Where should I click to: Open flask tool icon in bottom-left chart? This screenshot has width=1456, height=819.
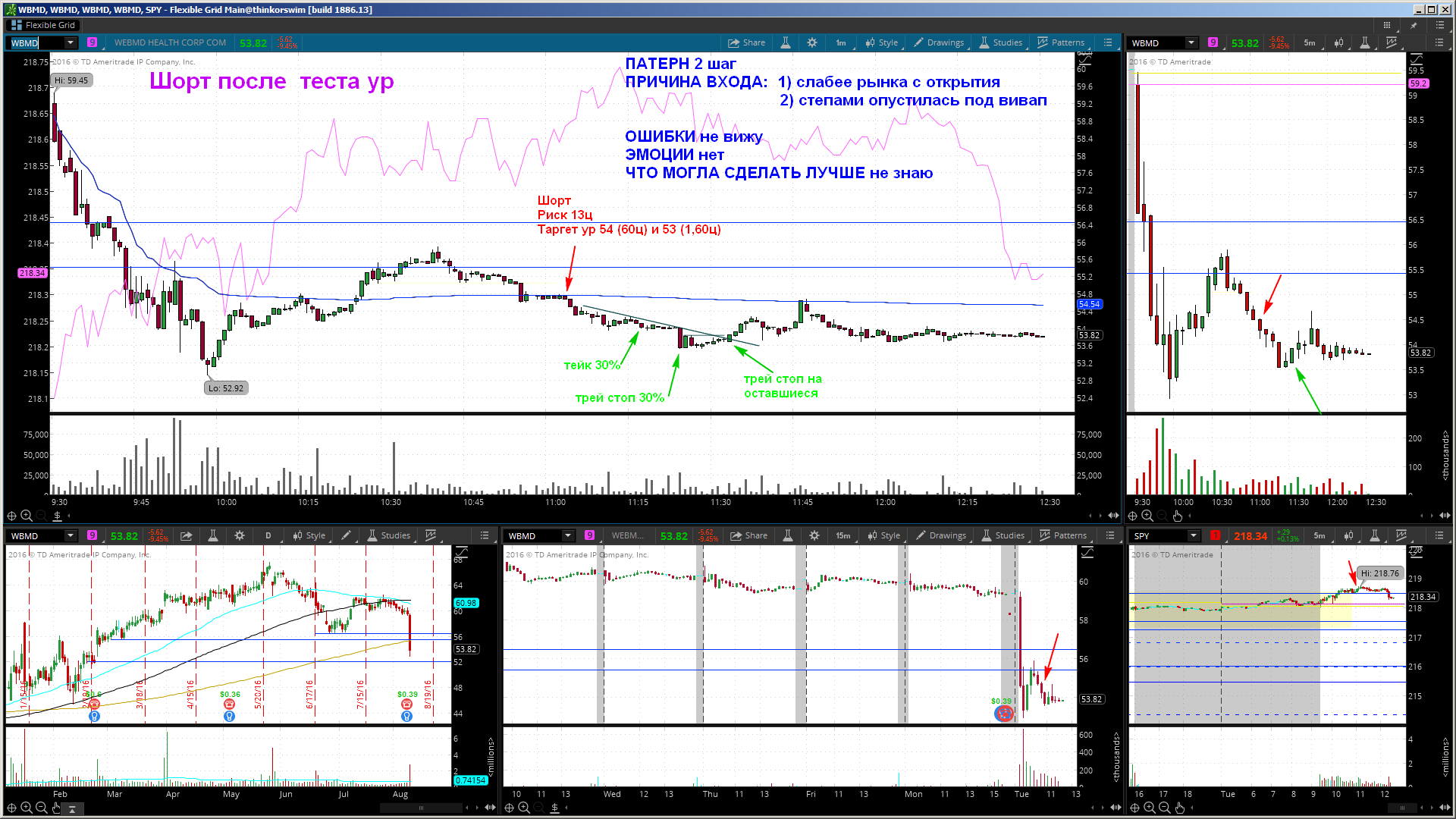click(x=213, y=535)
